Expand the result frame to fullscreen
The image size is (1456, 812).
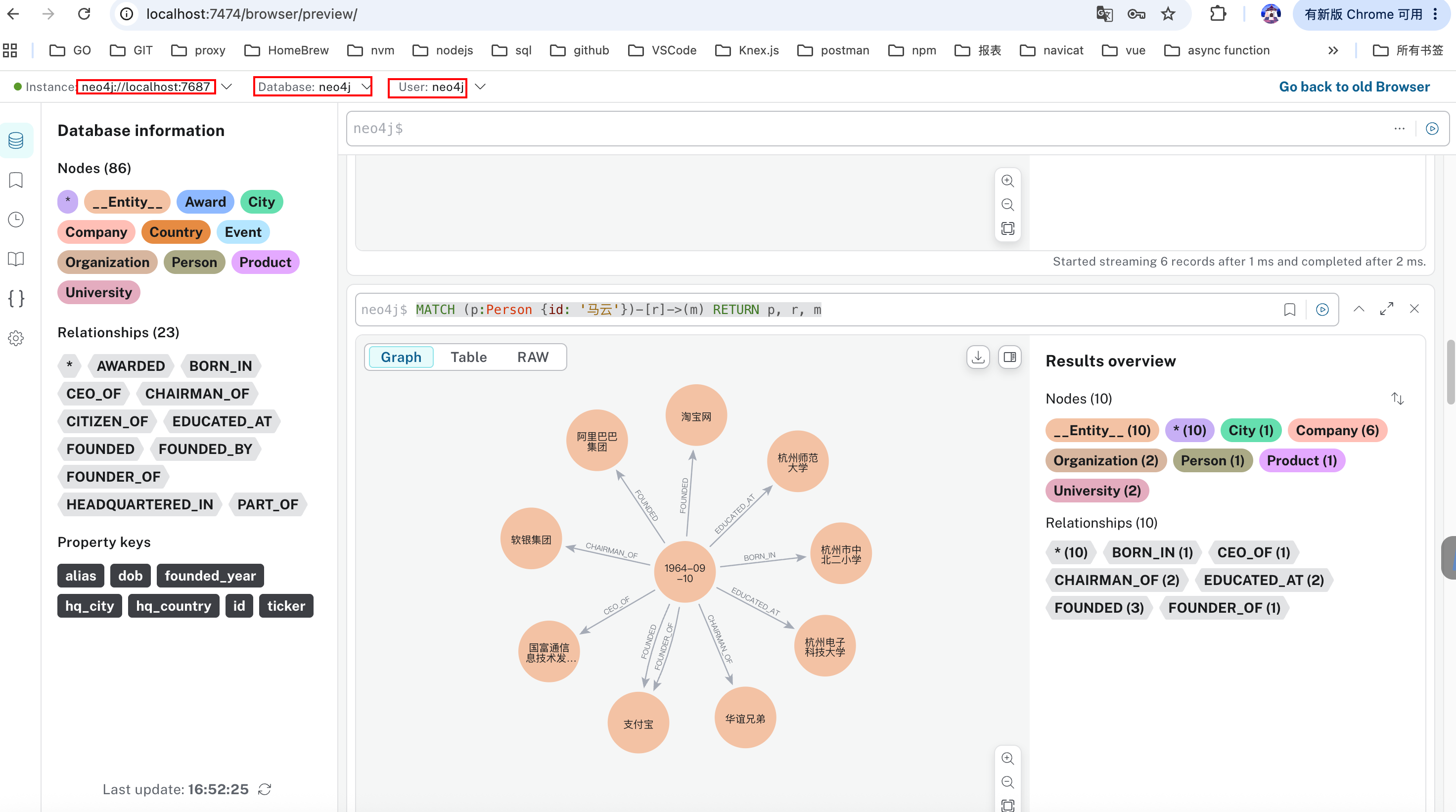(x=1386, y=309)
